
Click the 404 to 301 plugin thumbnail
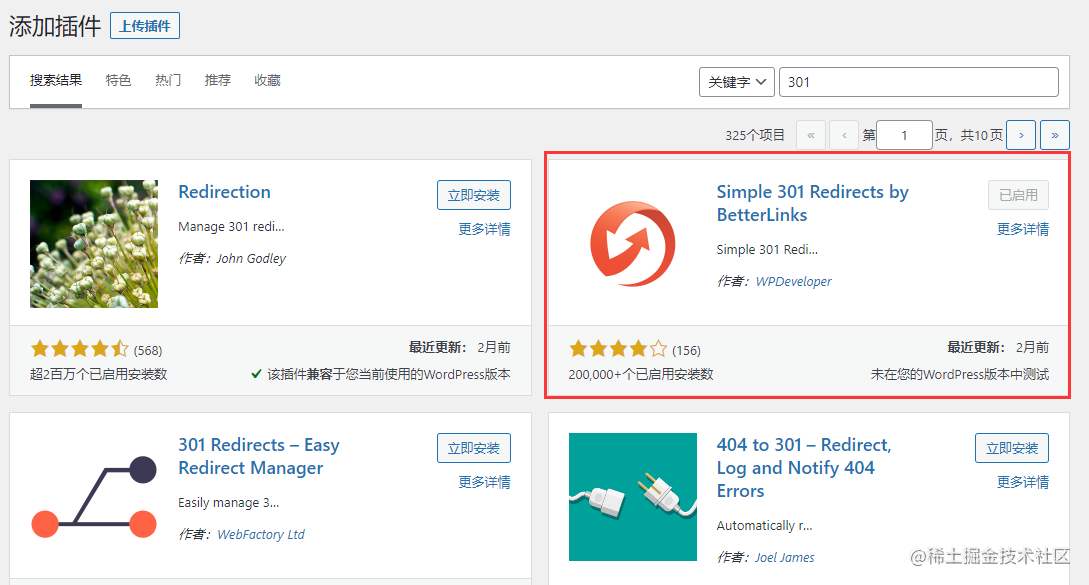tap(632, 497)
